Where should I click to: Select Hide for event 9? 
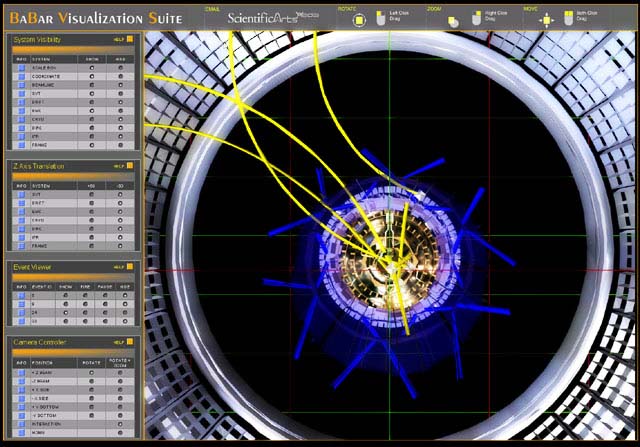pyautogui.click(x=125, y=304)
